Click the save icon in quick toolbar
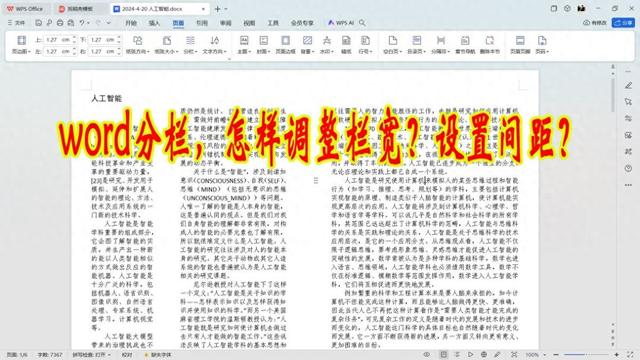The image size is (640, 360). click(38, 23)
